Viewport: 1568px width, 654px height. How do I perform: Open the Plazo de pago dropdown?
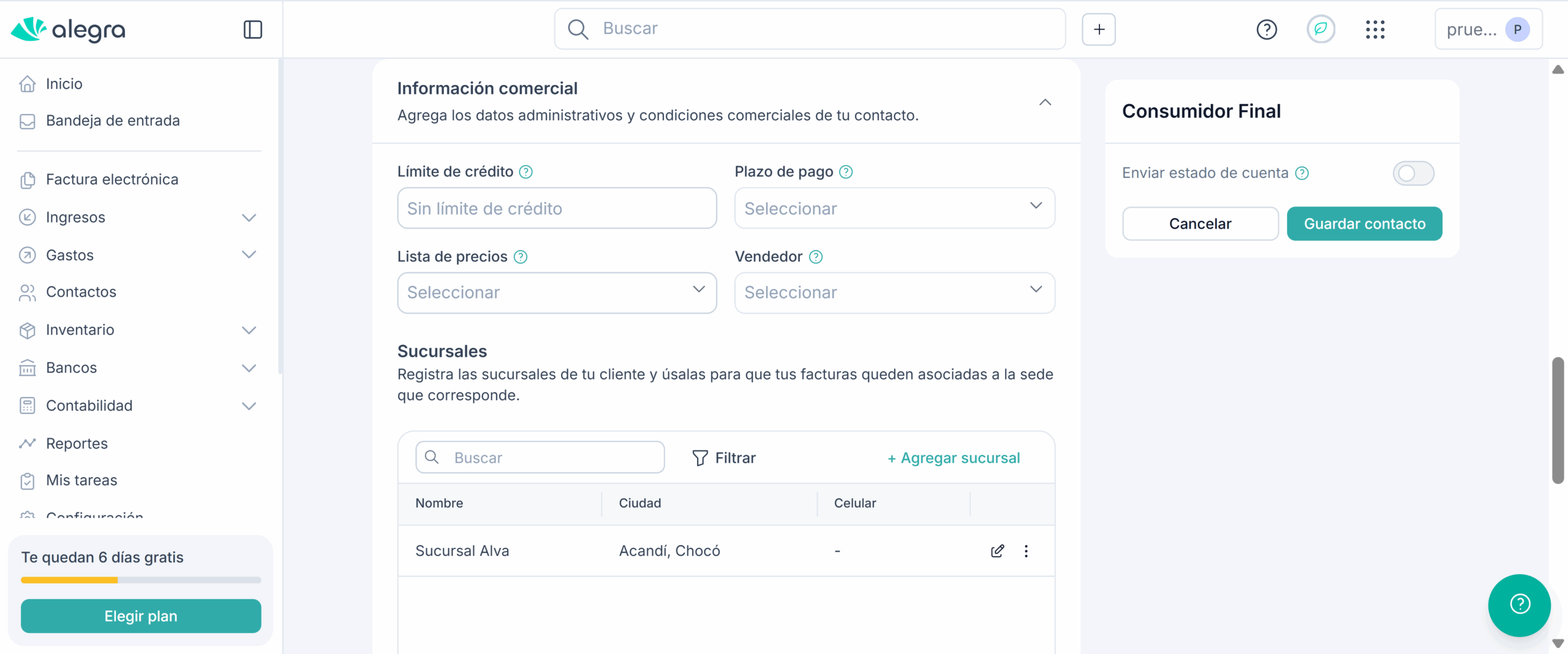[894, 208]
